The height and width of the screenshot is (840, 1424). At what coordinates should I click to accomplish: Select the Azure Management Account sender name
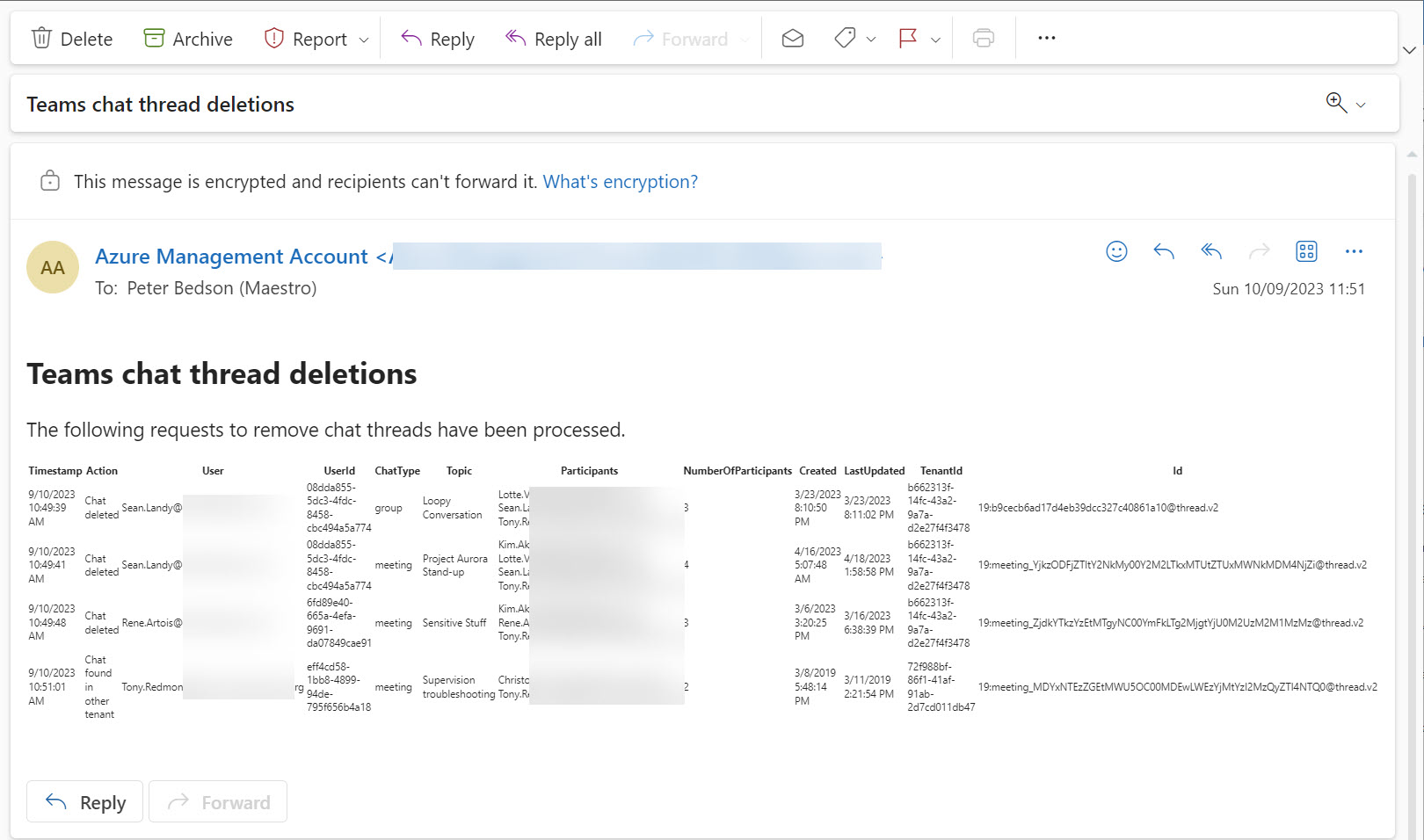click(x=231, y=256)
